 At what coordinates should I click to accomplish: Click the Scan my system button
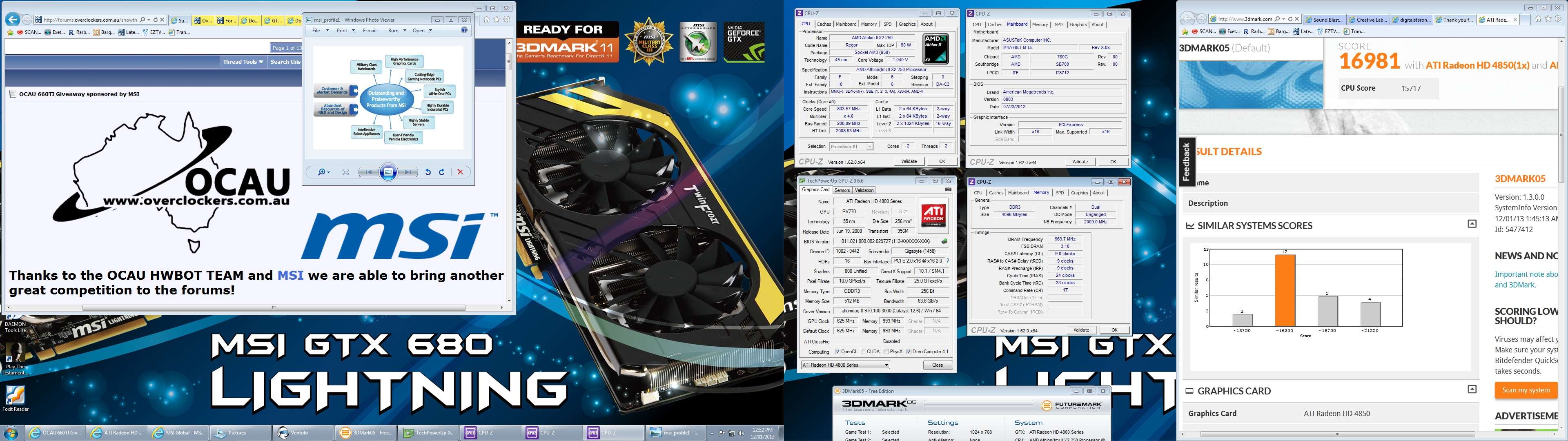[x=1526, y=390]
